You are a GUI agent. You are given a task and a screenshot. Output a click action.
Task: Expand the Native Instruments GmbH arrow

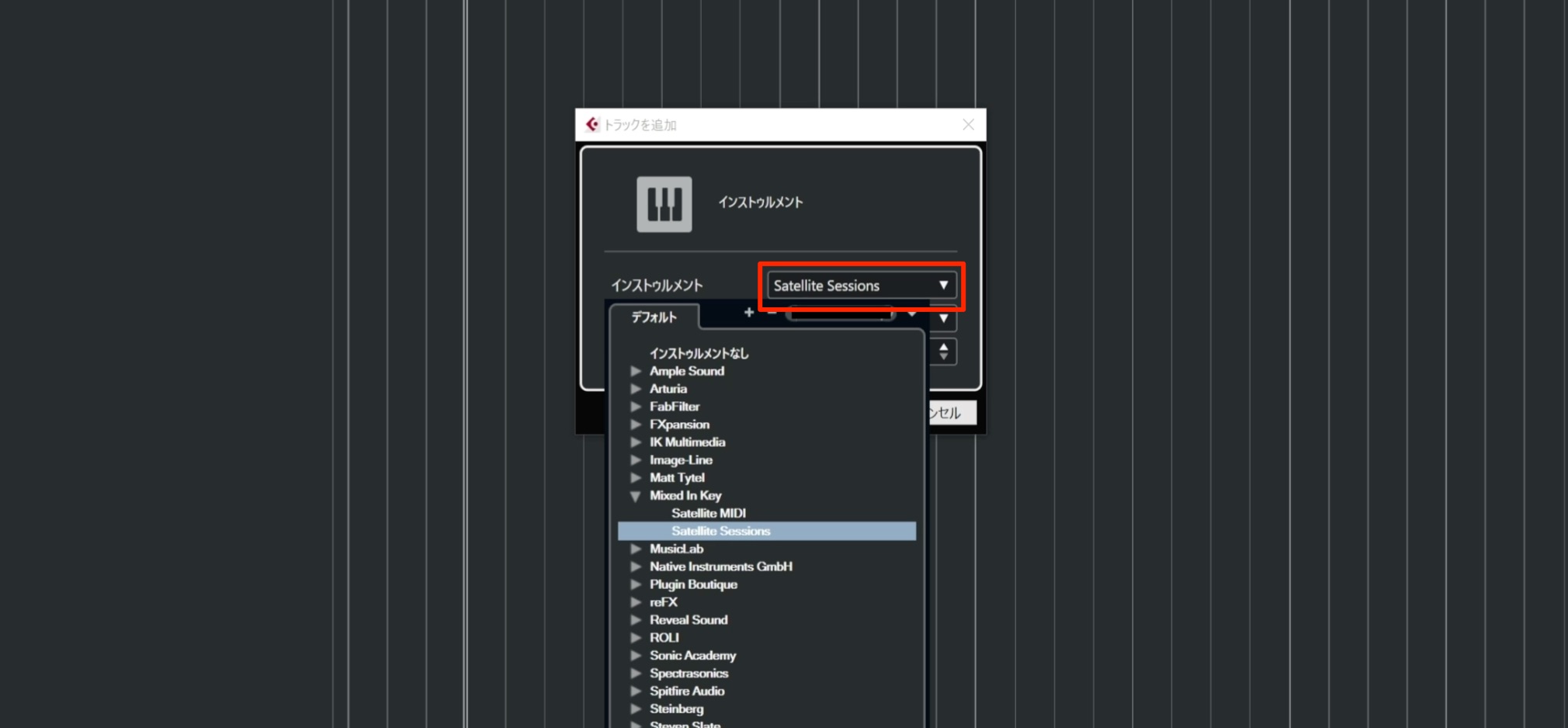point(636,567)
